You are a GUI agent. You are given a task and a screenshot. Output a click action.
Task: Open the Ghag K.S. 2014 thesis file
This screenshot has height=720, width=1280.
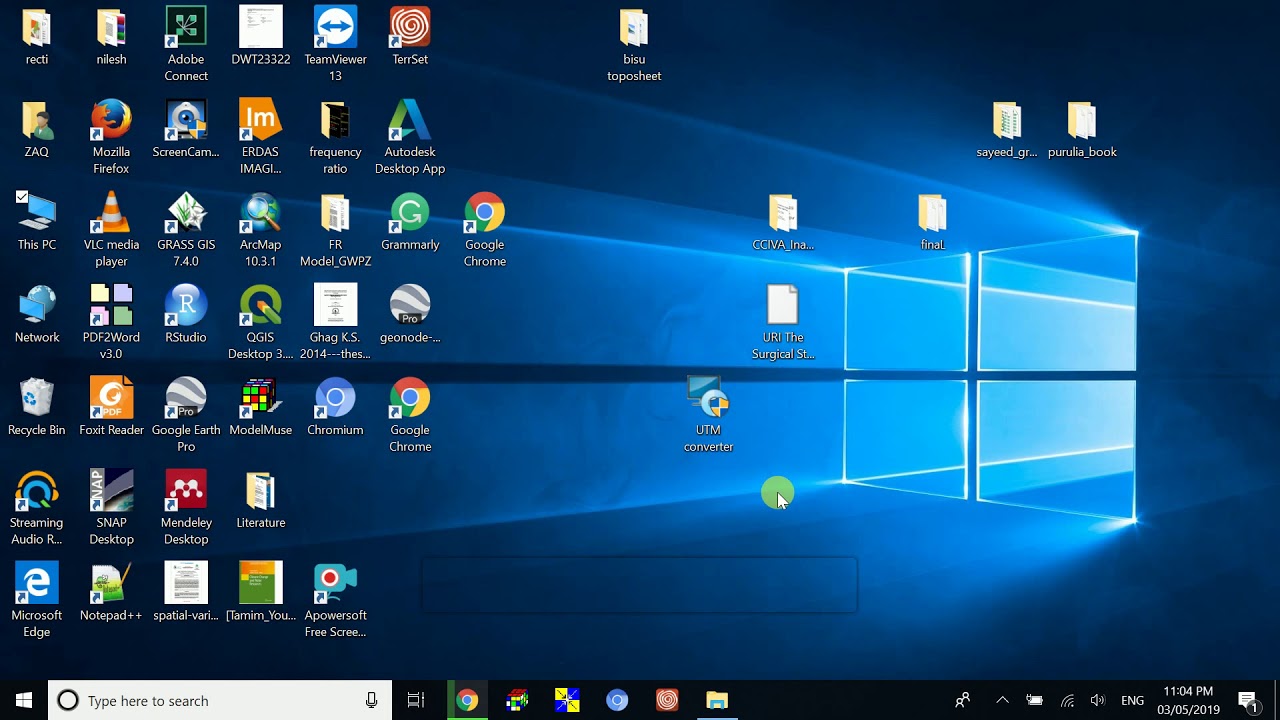point(335,323)
